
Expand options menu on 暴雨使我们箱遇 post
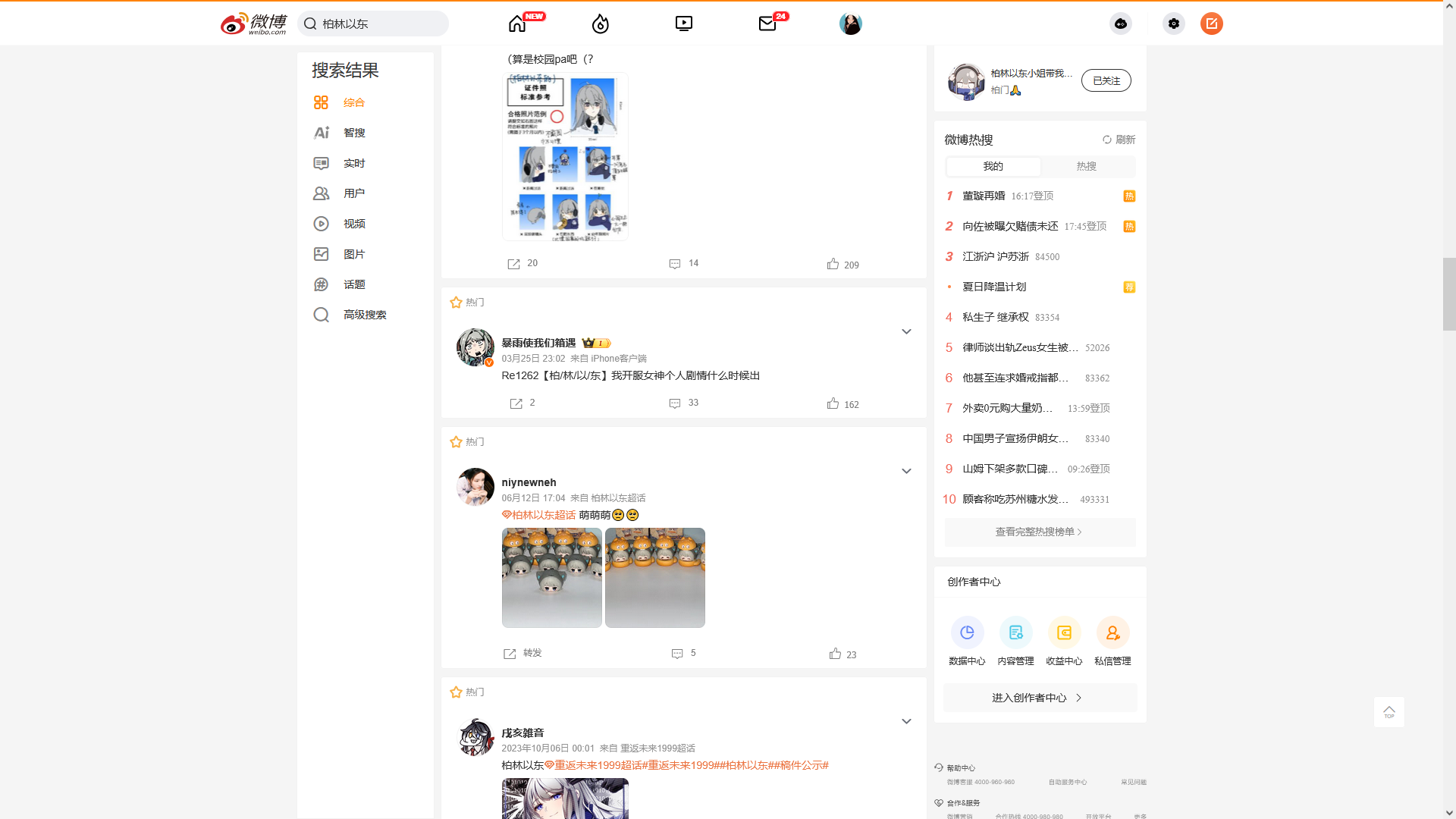pyautogui.click(x=906, y=332)
